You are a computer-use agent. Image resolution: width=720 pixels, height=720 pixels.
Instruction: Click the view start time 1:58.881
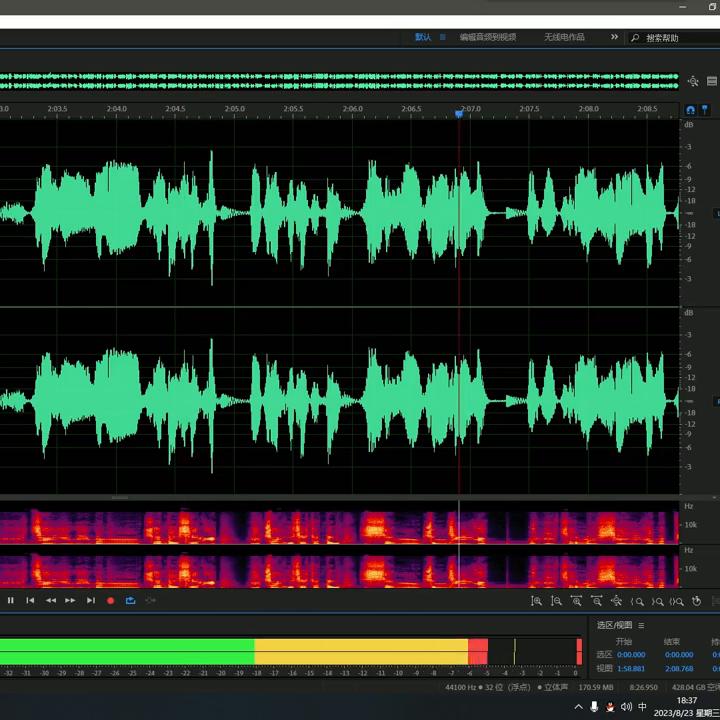pyautogui.click(x=631, y=668)
